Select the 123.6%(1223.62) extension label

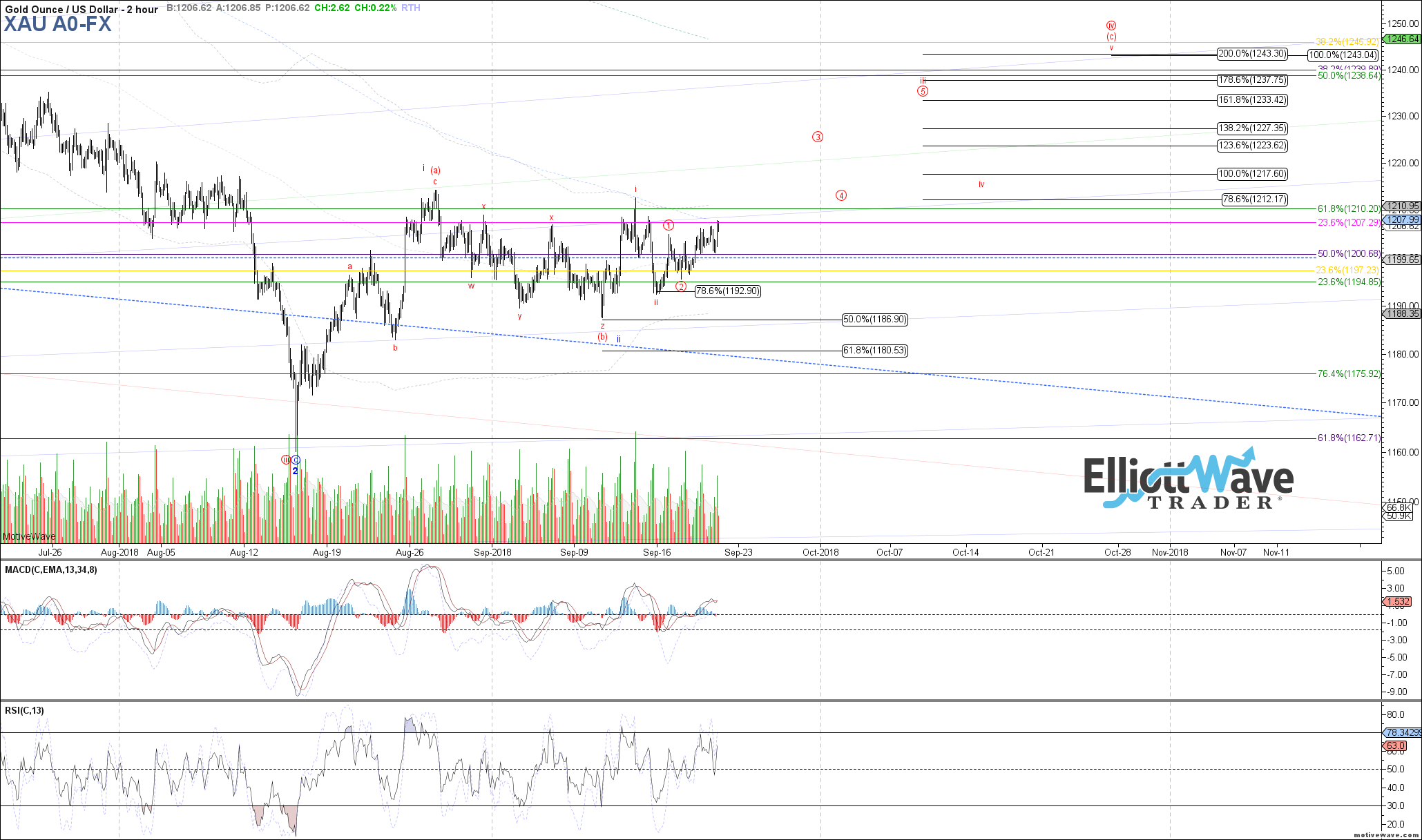coord(1252,146)
